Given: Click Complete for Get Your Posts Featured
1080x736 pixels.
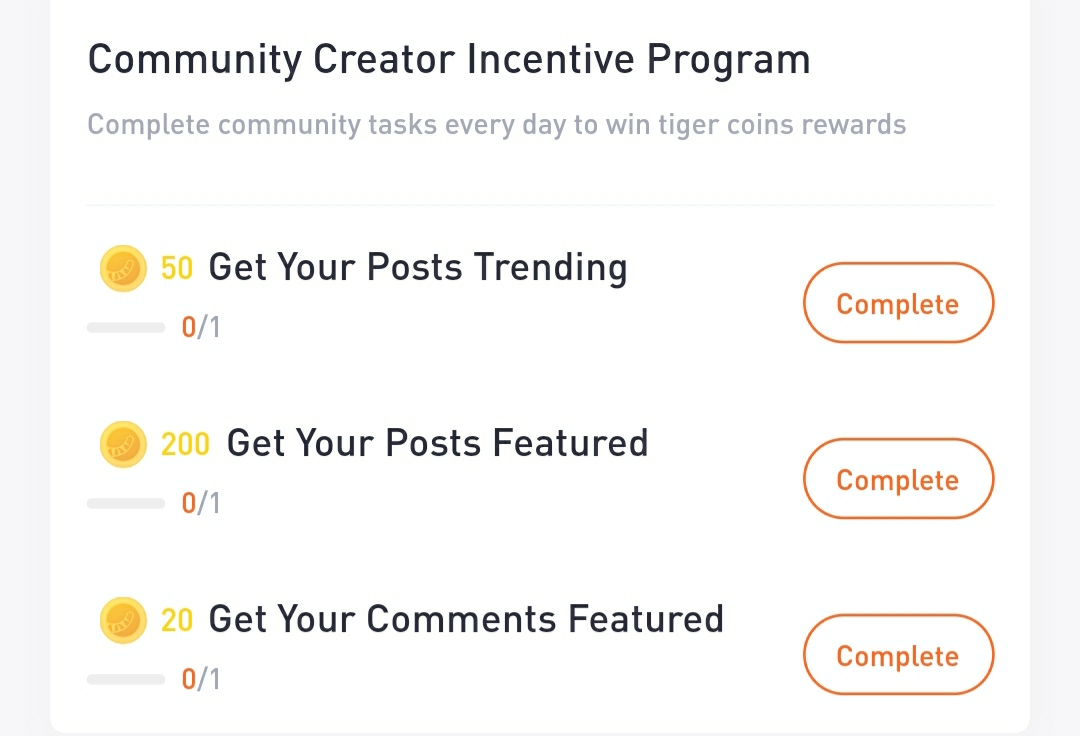Looking at the screenshot, I should pos(898,479).
